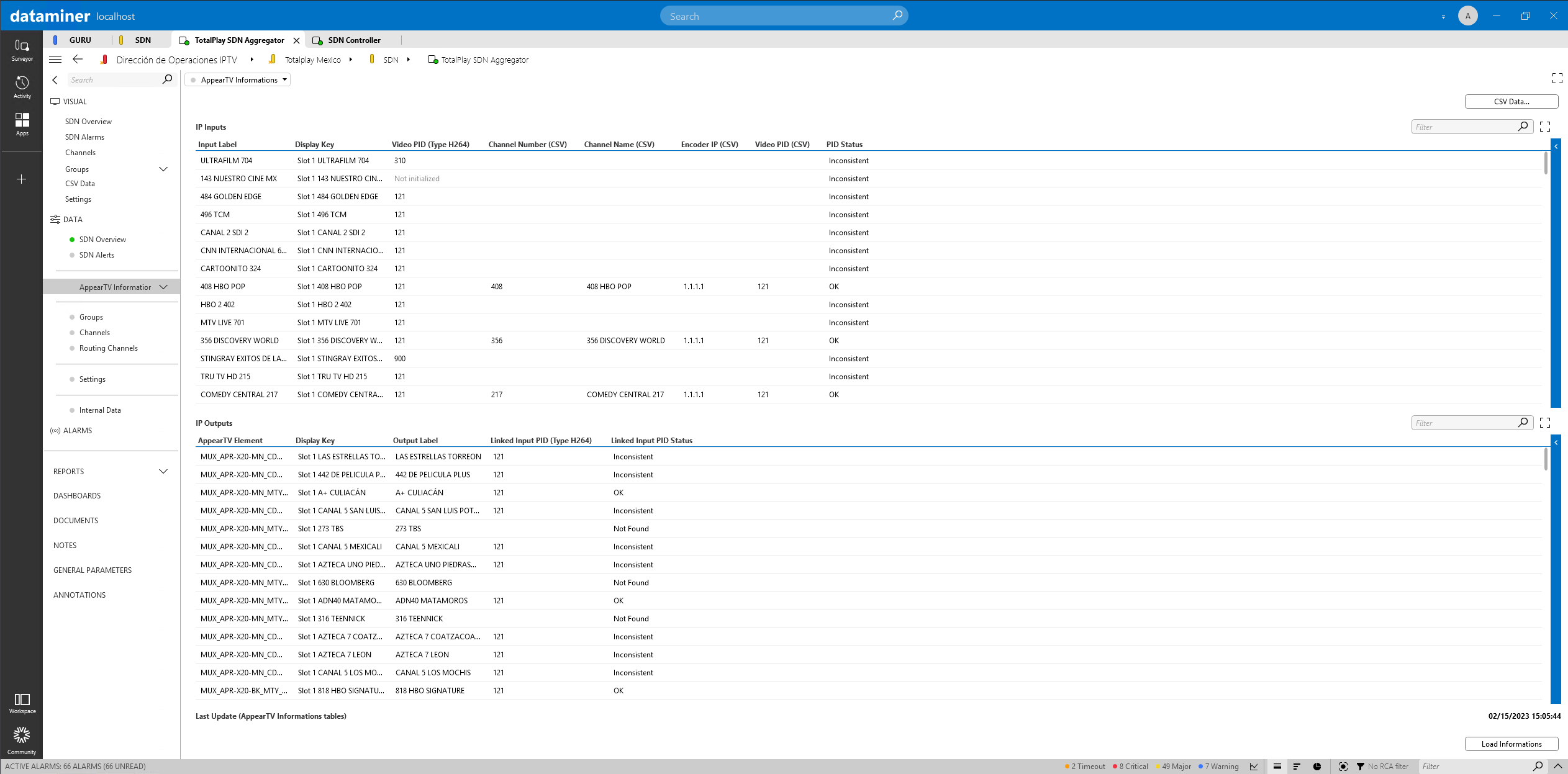Expand breadcrumb arrow after Totalplay Mexico
The width and height of the screenshot is (1568, 774).
(x=351, y=60)
